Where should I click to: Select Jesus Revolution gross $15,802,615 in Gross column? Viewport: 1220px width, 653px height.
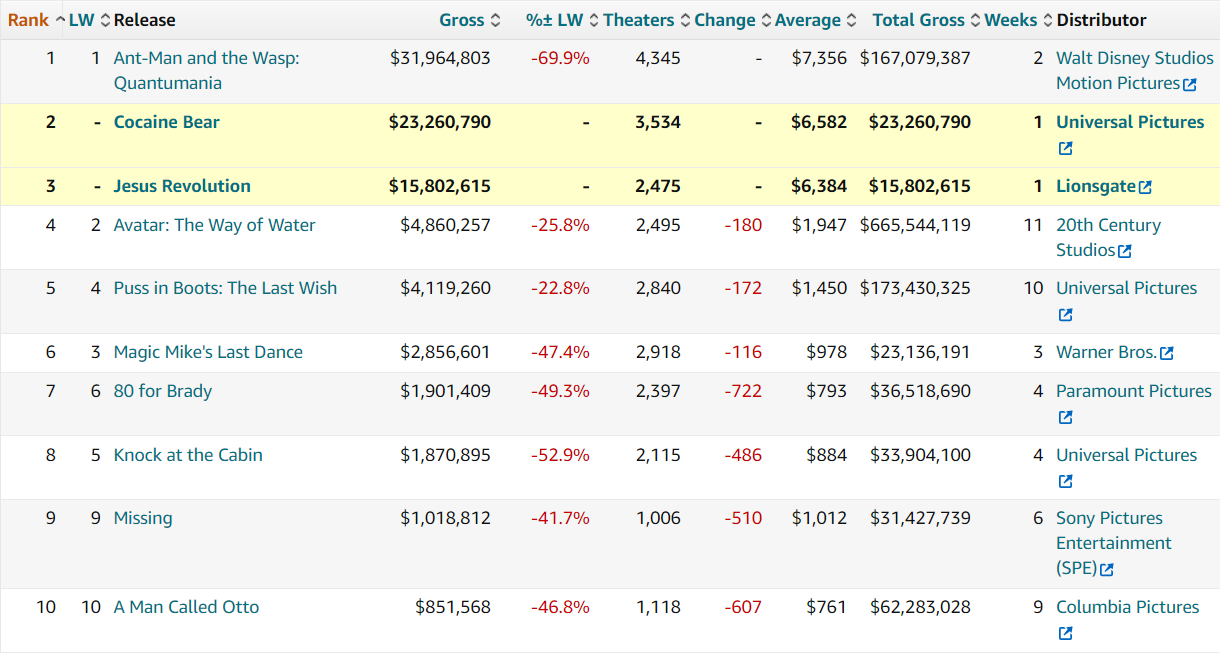440,186
